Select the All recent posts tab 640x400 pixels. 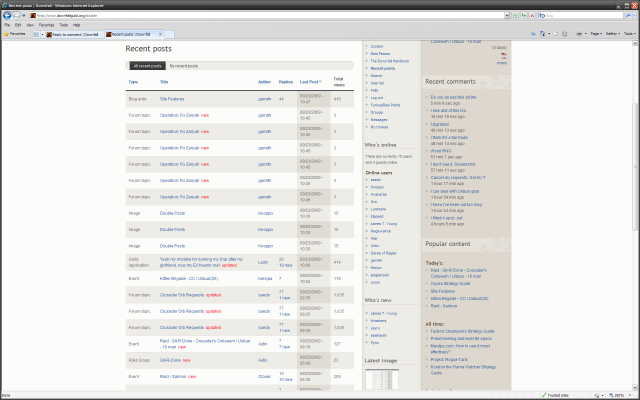[x=148, y=66]
